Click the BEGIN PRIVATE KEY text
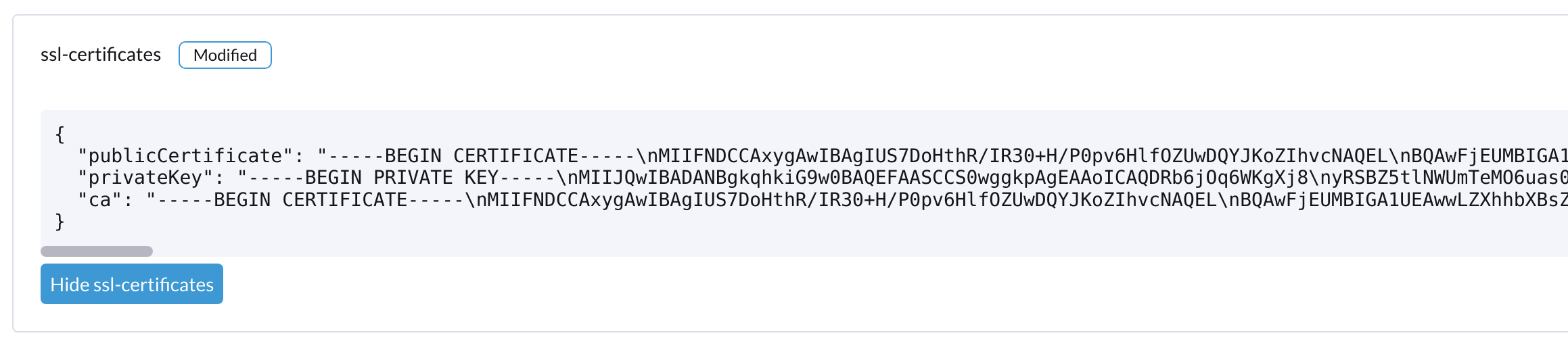Screen dimensions: 1568x346 click(x=401, y=178)
